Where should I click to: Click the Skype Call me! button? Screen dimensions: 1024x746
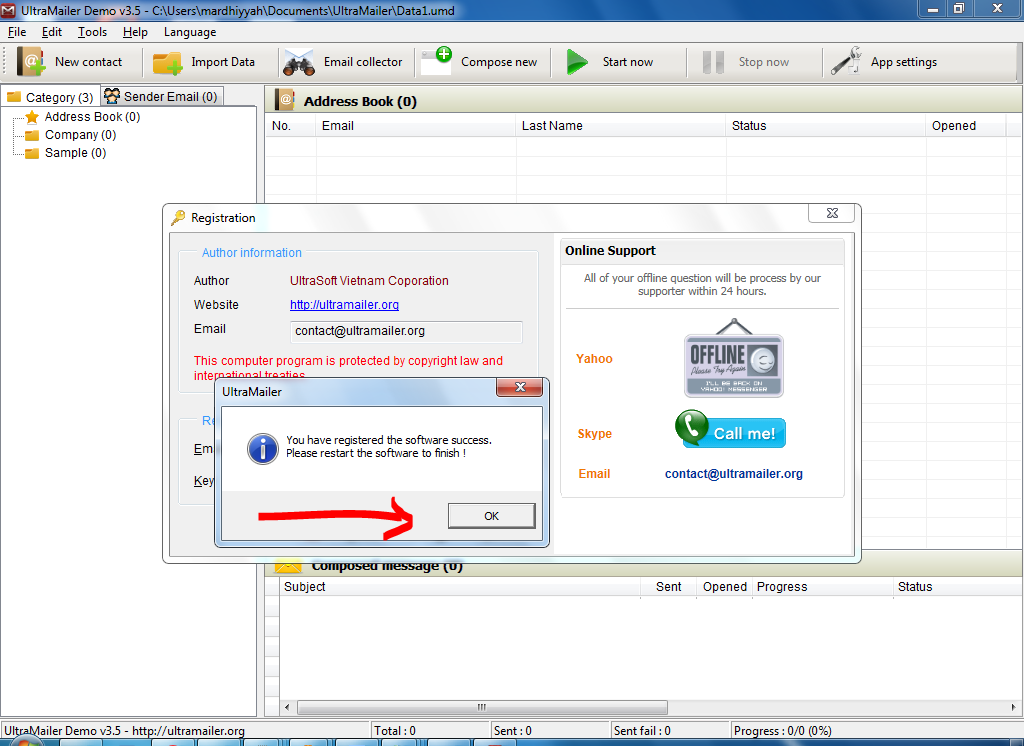[x=730, y=429]
